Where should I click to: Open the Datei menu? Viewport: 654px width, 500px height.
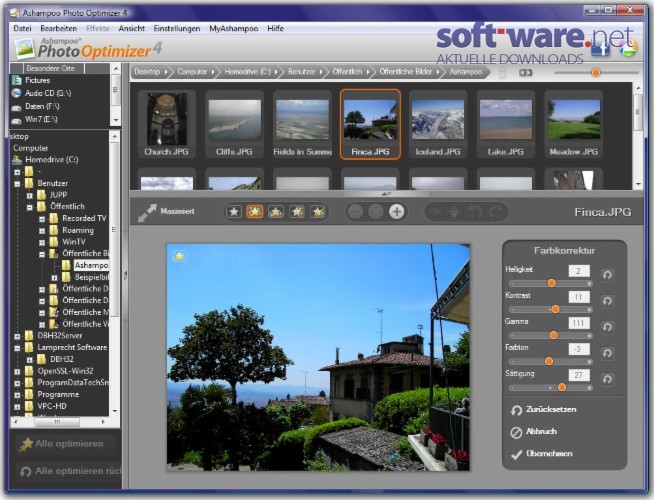point(22,28)
